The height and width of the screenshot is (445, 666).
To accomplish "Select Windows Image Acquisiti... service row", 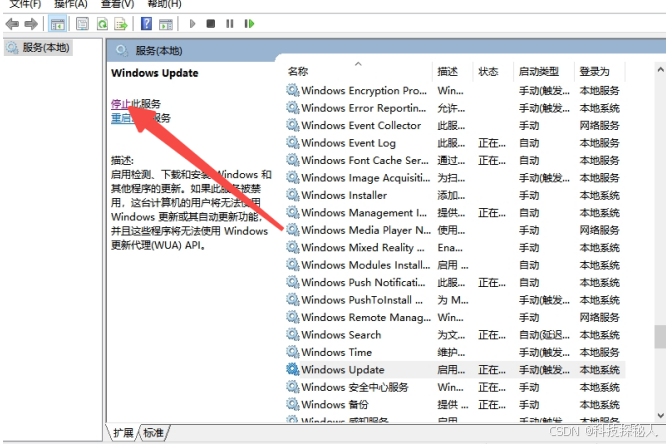I will [454, 178].
